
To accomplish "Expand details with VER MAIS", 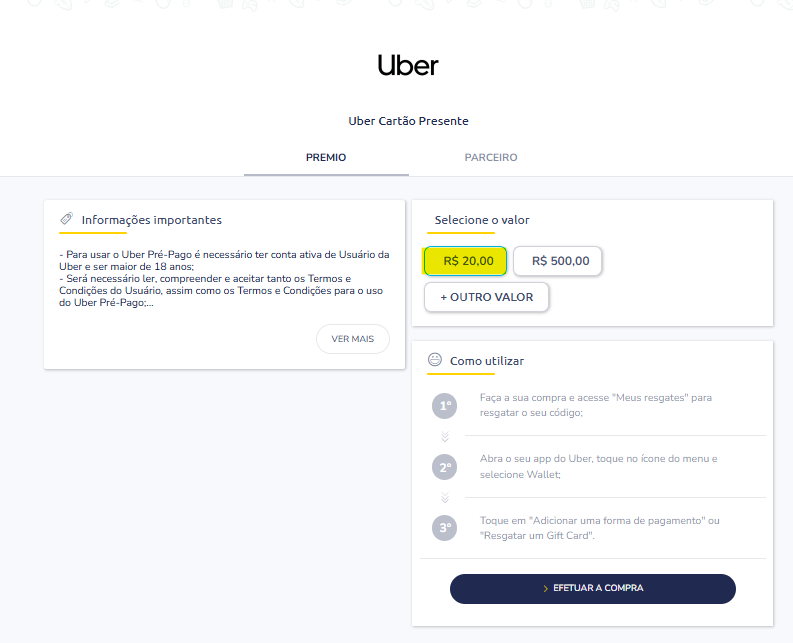I will tap(353, 339).
